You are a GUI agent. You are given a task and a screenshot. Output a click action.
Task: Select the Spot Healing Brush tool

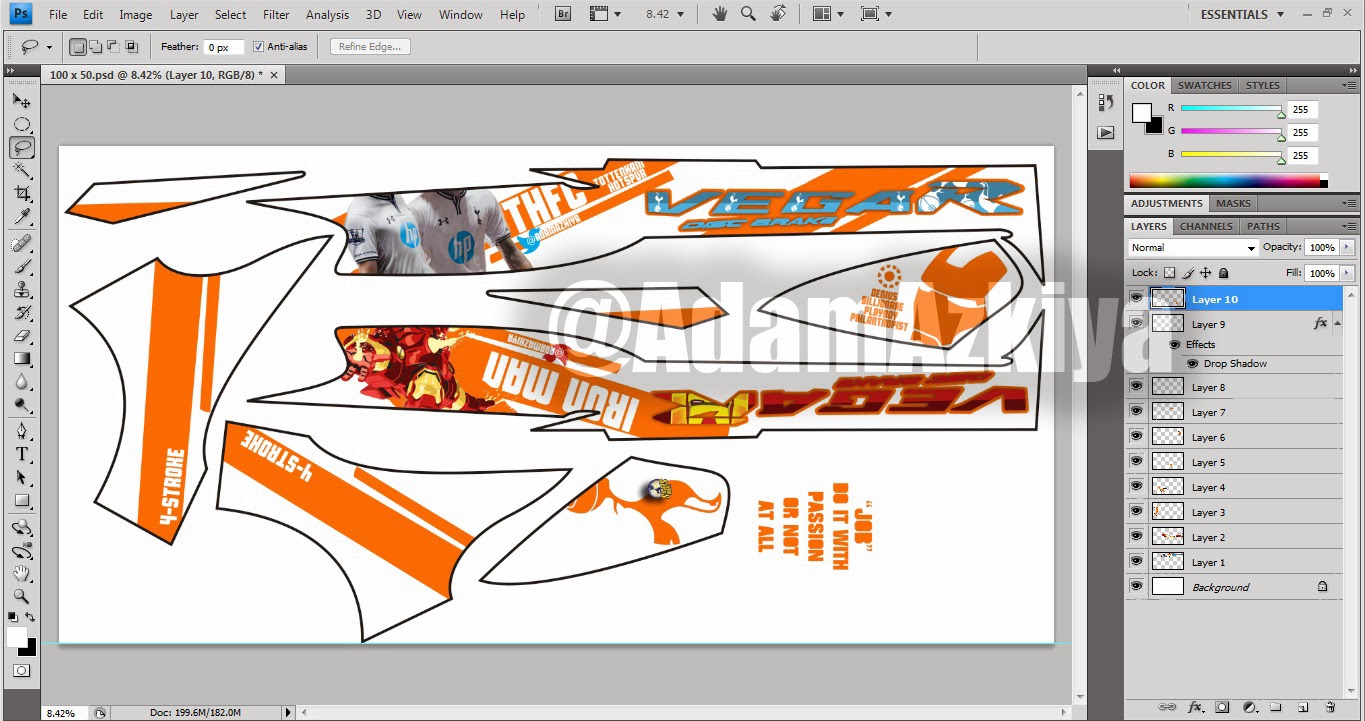point(21,244)
